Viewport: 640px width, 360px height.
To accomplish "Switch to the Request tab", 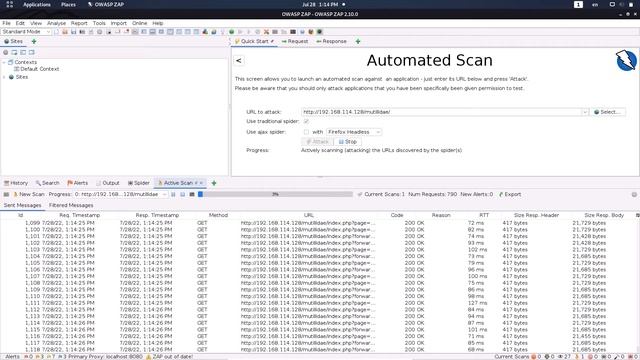I will click(295, 41).
